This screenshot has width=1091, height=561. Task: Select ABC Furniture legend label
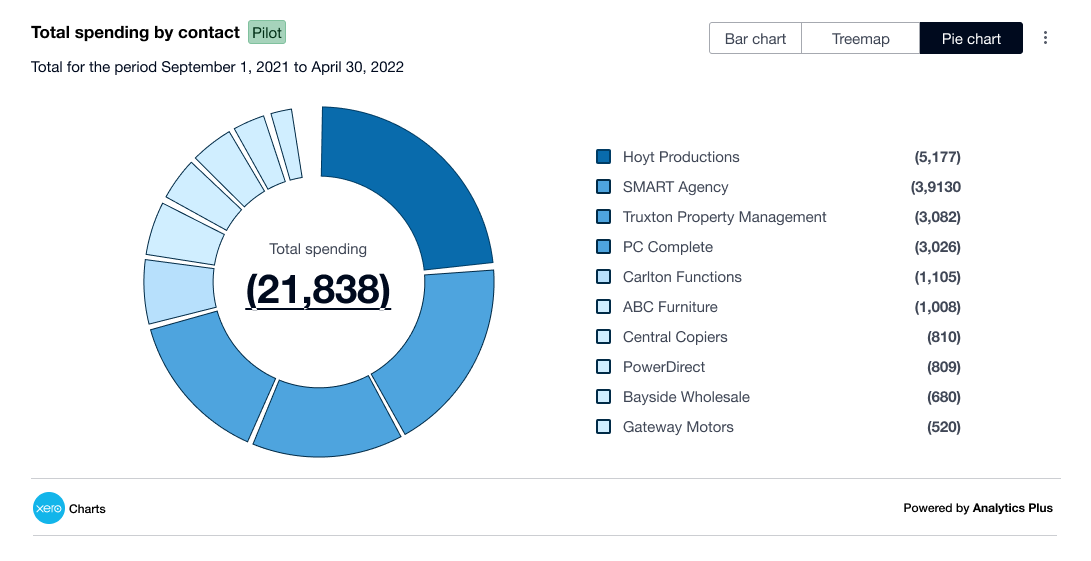click(670, 307)
